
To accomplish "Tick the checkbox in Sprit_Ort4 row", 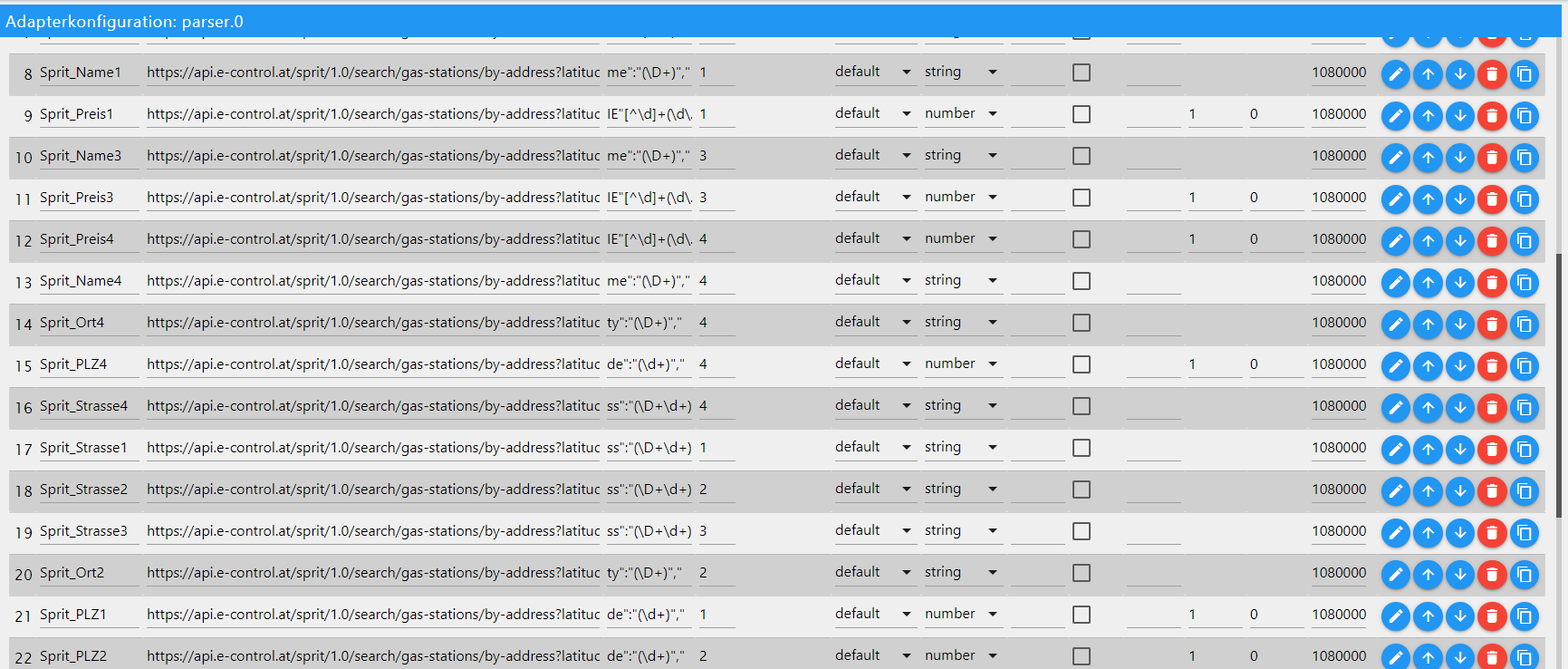I will tap(1082, 323).
